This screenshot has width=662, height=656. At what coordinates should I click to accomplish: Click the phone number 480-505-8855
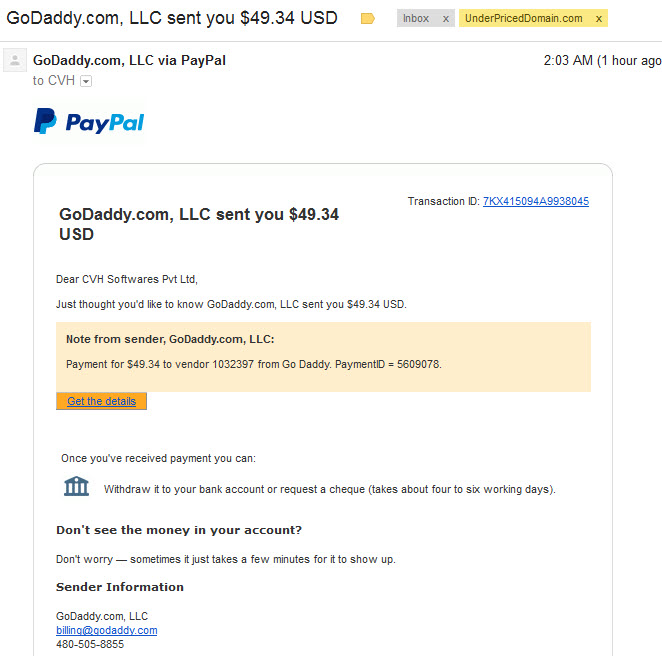click(90, 644)
